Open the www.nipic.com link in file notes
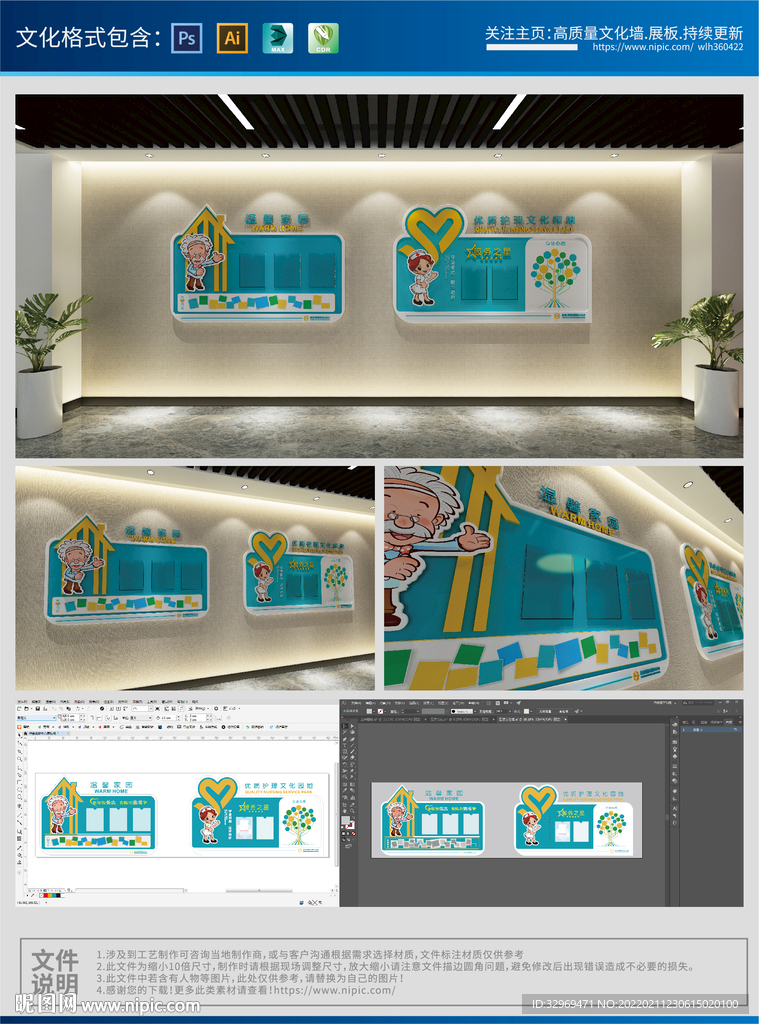759x1024 pixels. click(x=334, y=990)
